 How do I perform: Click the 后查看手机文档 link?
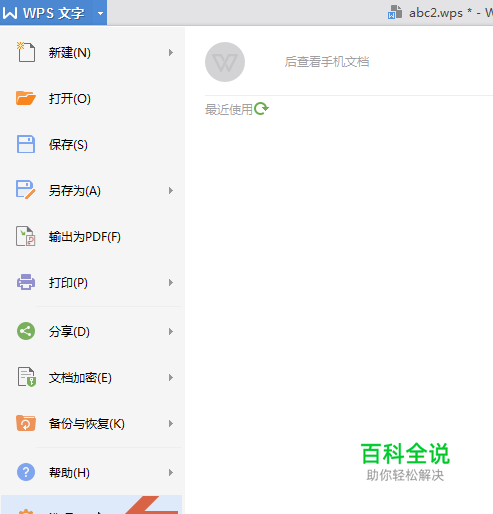(327, 62)
